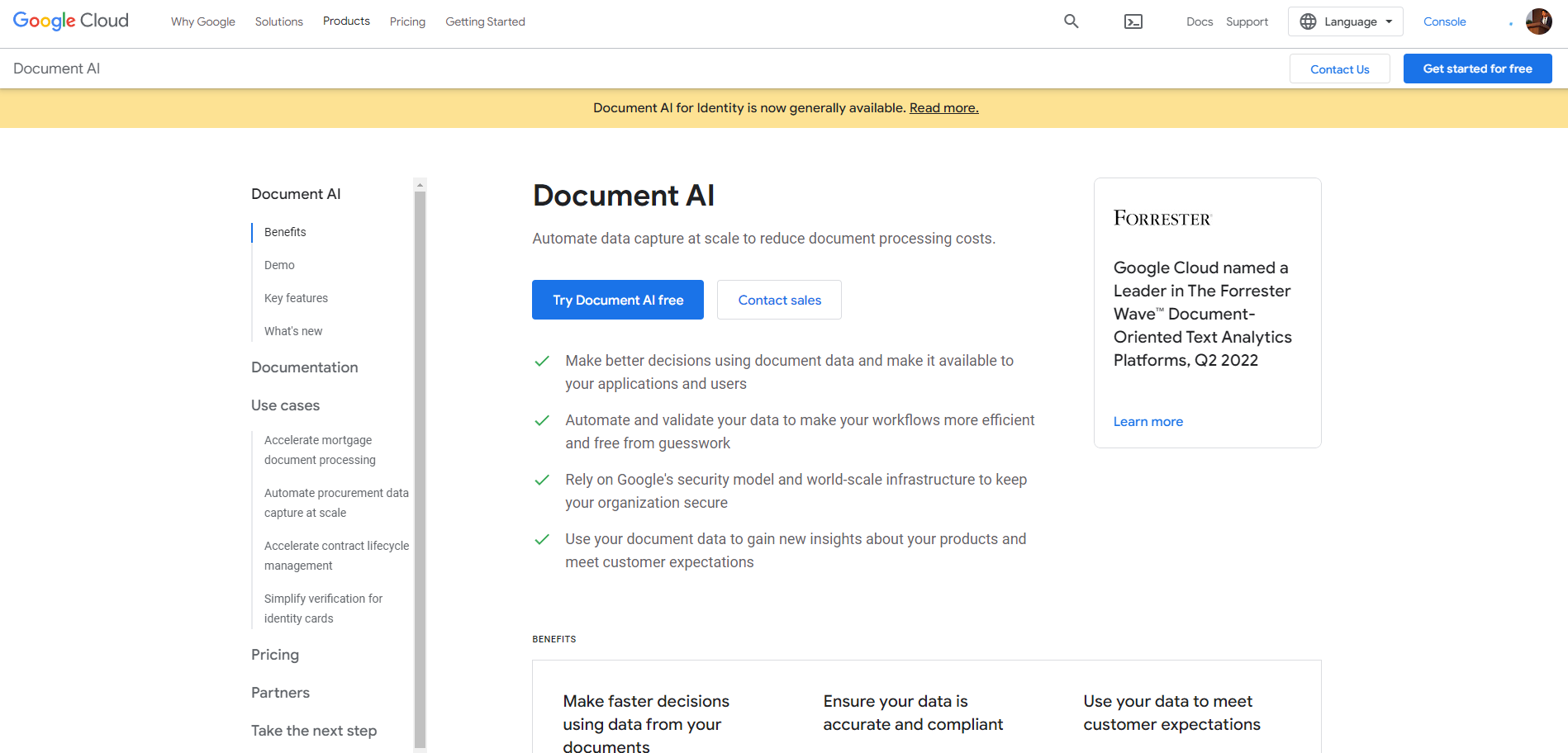Click the Google Cloud logo
The height and width of the screenshot is (753, 1568).
(x=71, y=21)
